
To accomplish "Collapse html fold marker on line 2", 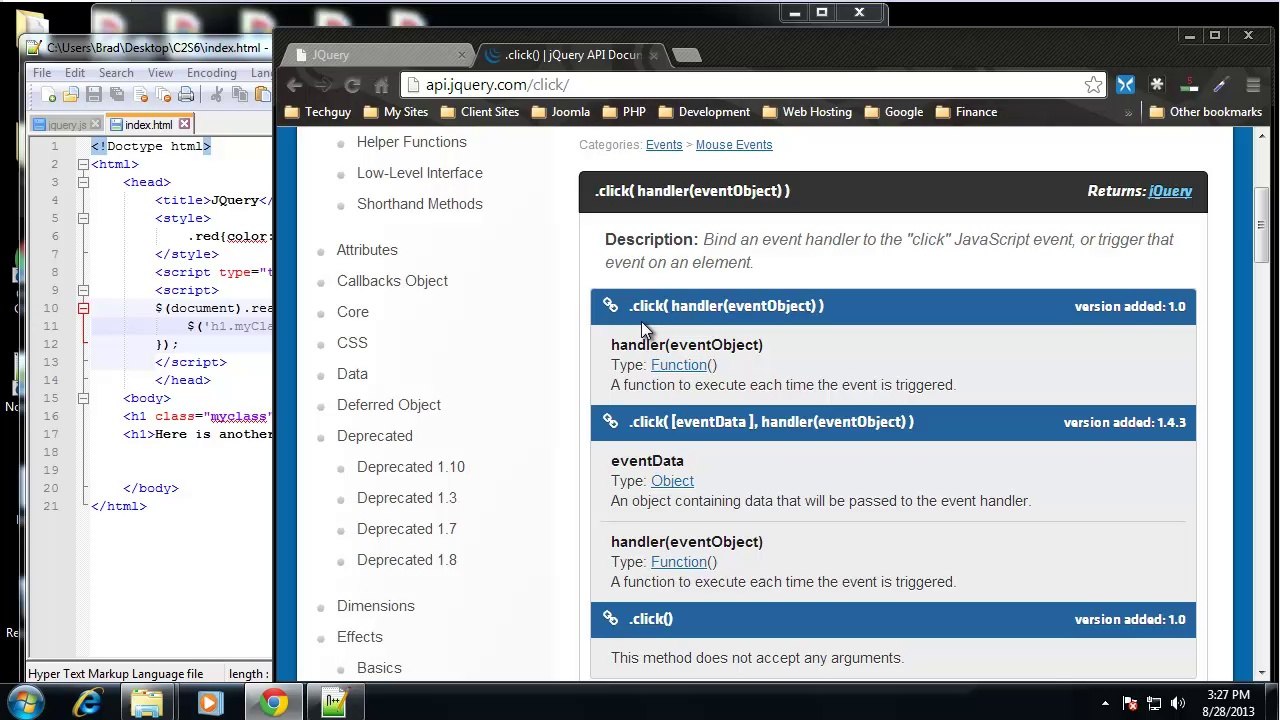I will point(83,164).
